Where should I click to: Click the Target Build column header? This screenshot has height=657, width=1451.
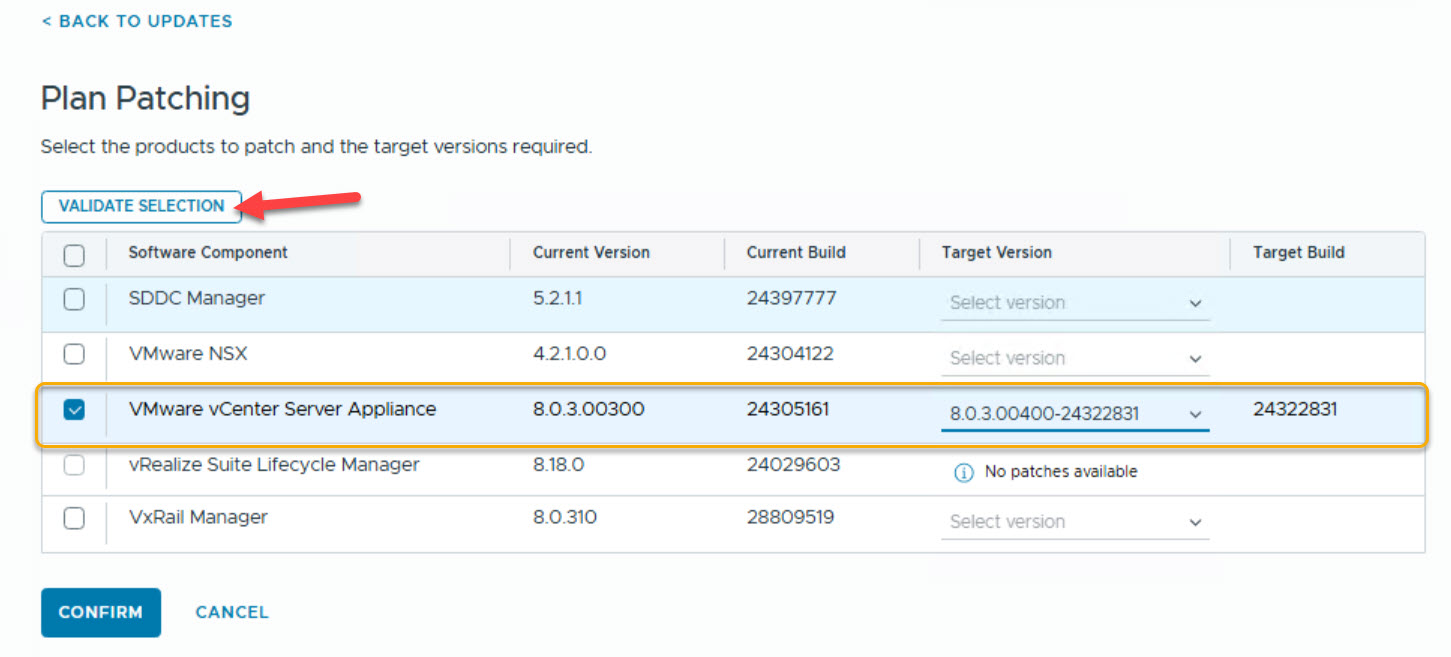[1298, 253]
